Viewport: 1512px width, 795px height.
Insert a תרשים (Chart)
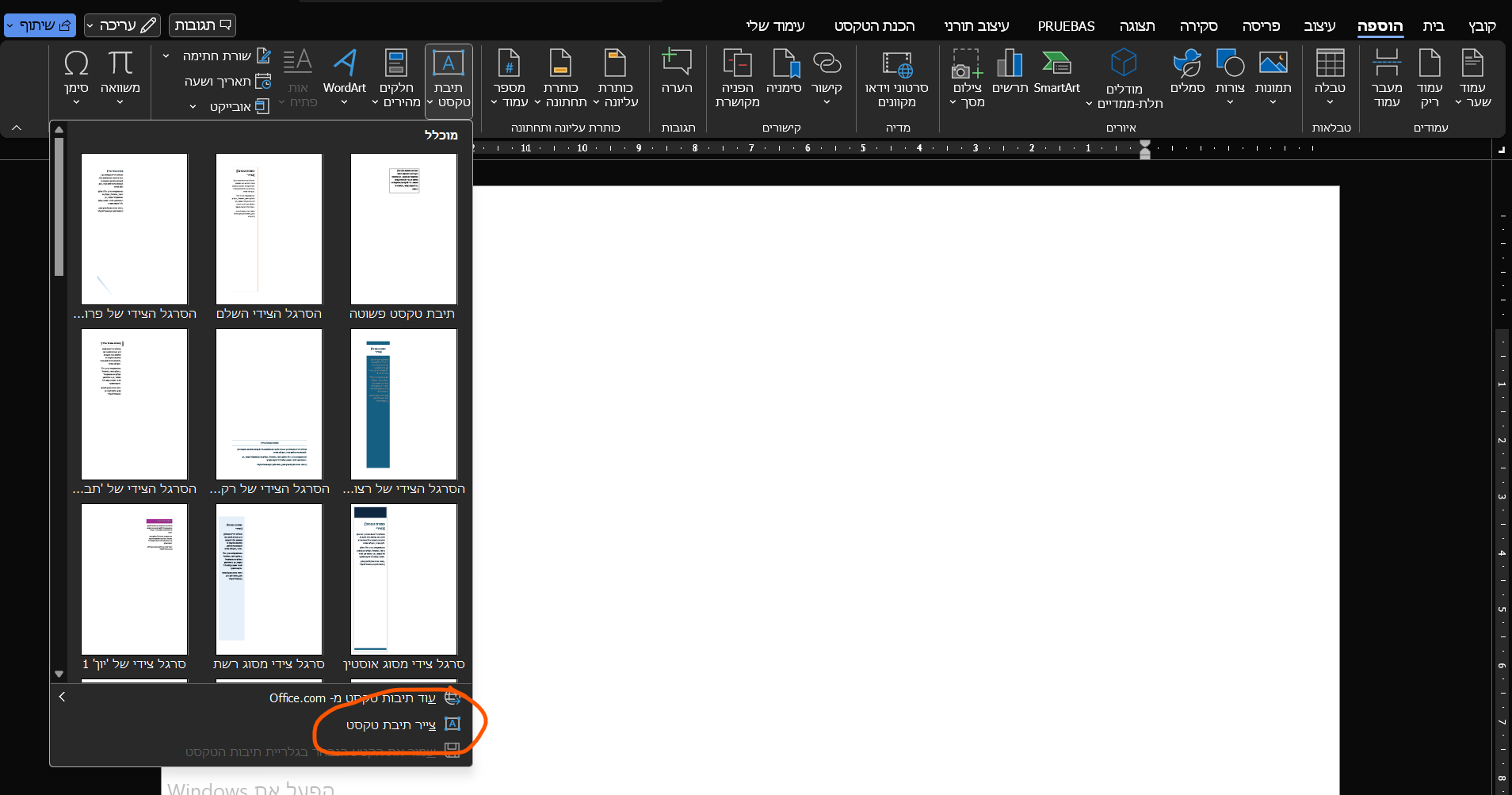click(x=1010, y=72)
